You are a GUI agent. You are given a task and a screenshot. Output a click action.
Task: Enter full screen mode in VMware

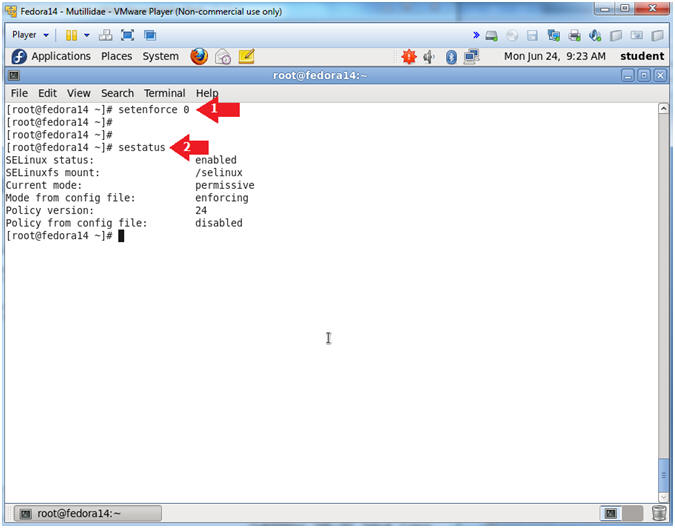pos(127,35)
